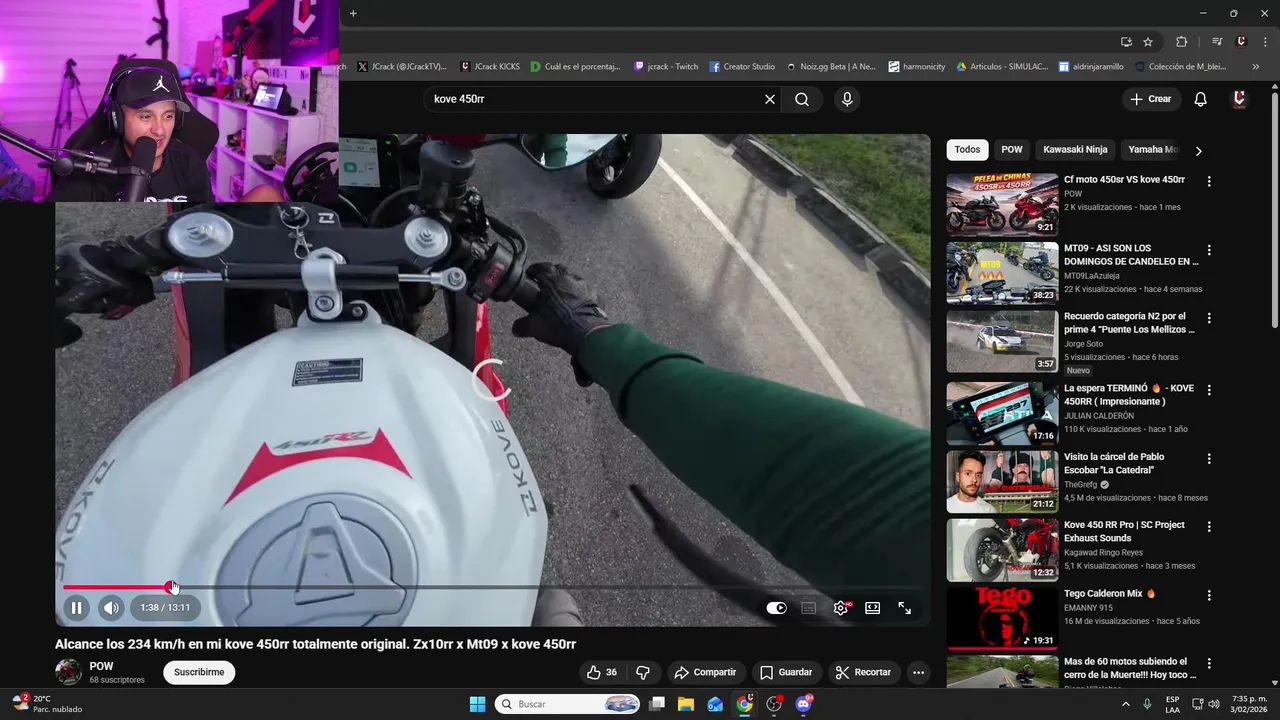The height and width of the screenshot is (720, 1280).
Task: Enter fullscreen with the expand icon
Action: pos(905,608)
